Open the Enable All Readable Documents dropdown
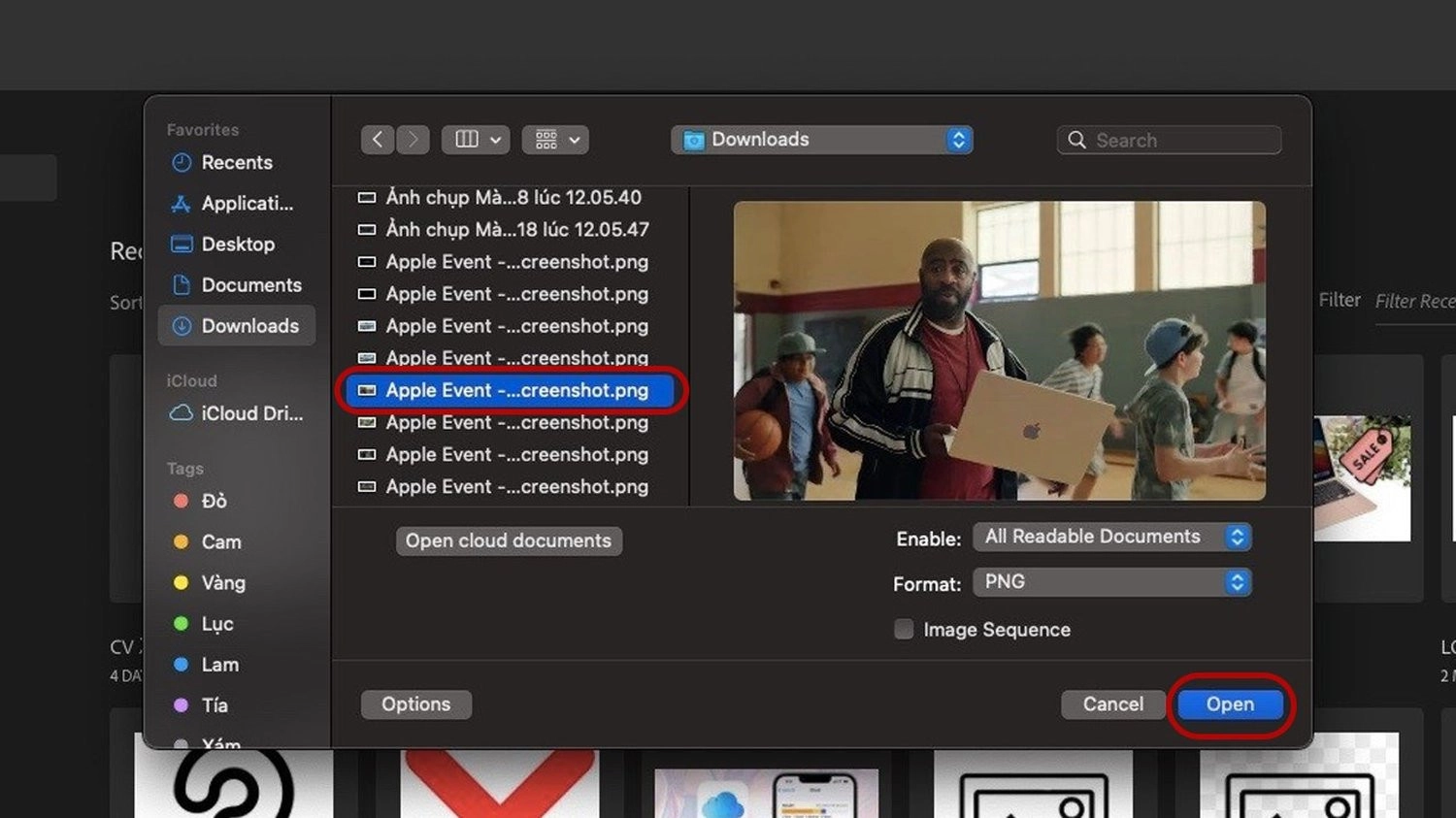This screenshot has height=818, width=1456. [1112, 537]
